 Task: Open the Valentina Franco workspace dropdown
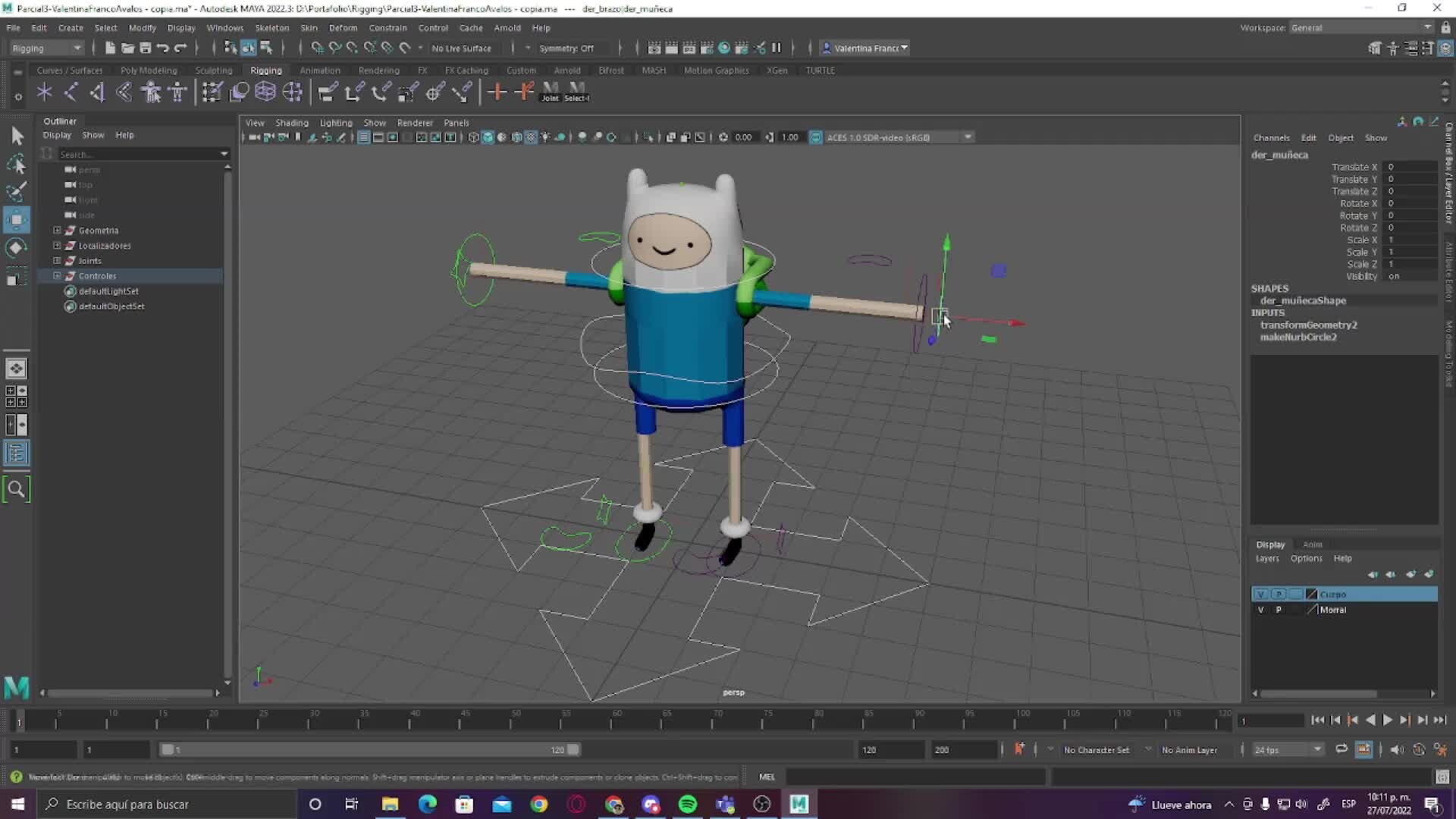pyautogui.click(x=904, y=48)
